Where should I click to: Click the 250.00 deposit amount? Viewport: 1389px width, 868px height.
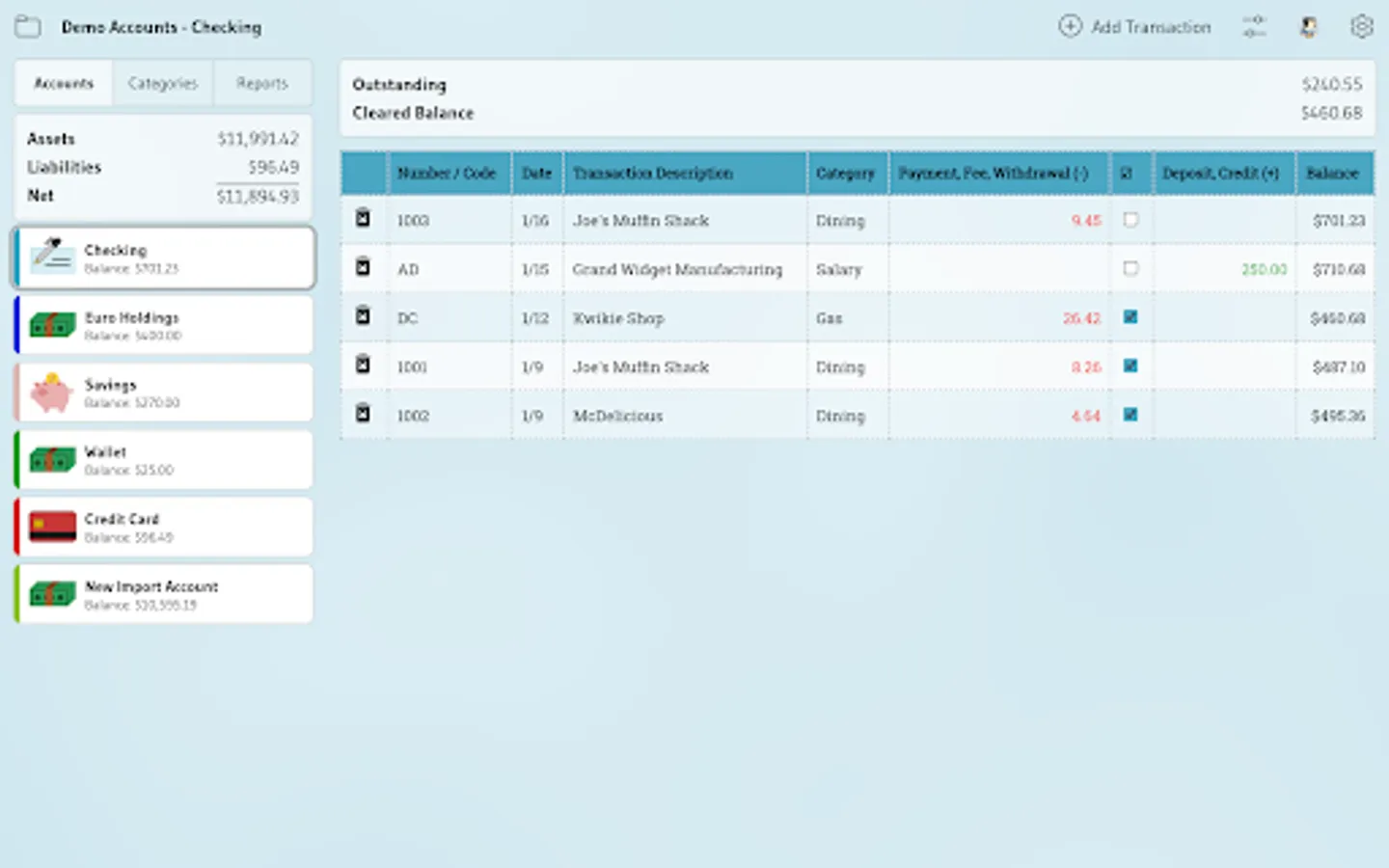coord(1264,269)
